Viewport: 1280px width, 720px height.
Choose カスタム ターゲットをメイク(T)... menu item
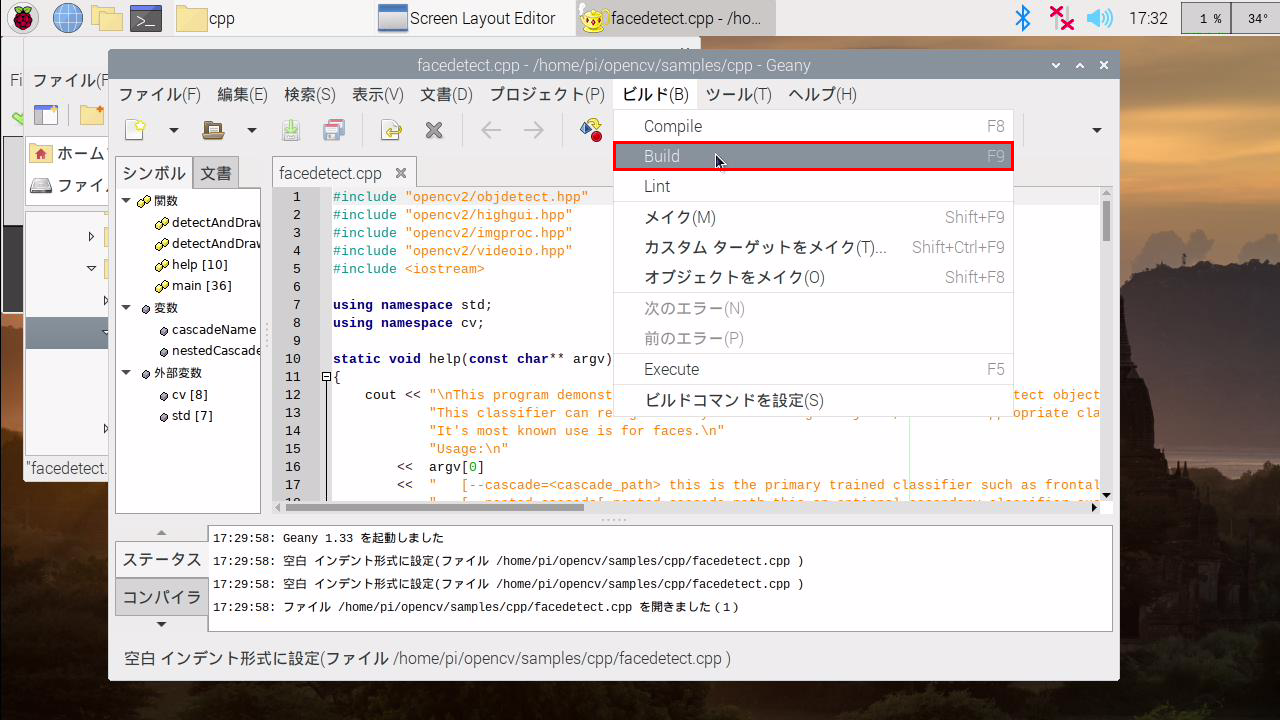(813, 247)
